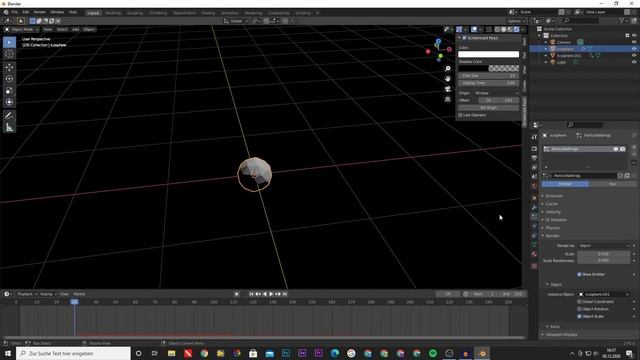Click the Shadow Color swatch
This screenshot has width=640, height=360.
[489, 68]
